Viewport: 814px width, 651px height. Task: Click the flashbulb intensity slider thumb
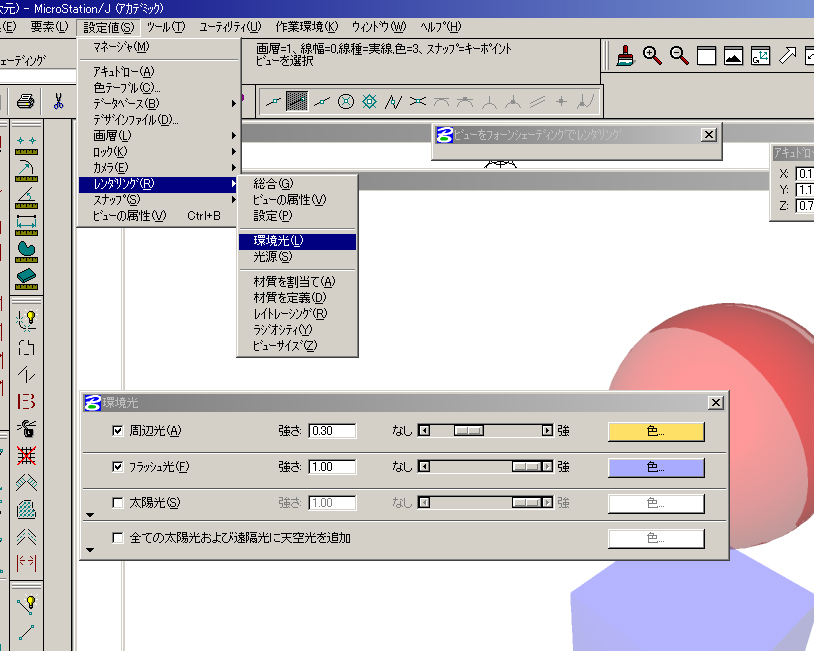(526, 467)
